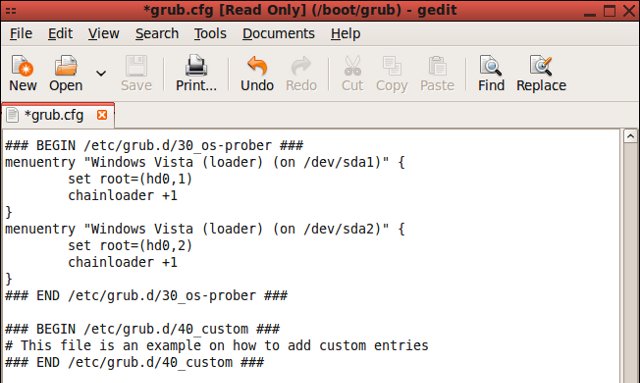
Task: Open the View menu
Action: [x=104, y=33]
